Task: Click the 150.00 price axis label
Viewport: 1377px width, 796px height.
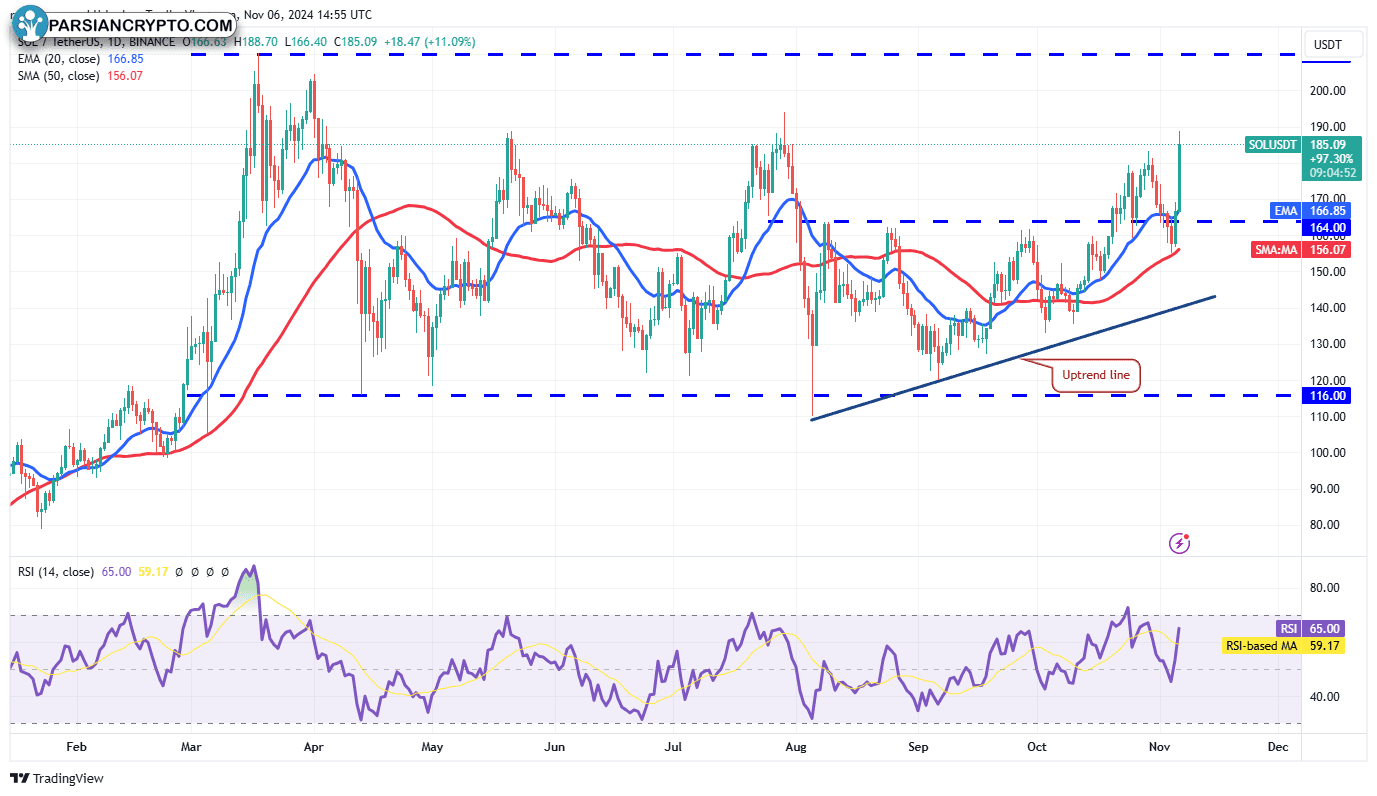Action: click(x=1329, y=272)
